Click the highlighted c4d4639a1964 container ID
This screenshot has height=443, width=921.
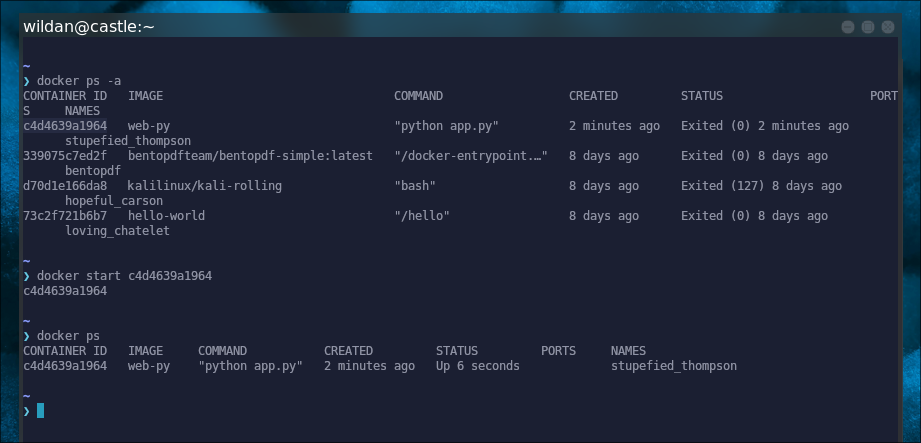(x=65, y=126)
